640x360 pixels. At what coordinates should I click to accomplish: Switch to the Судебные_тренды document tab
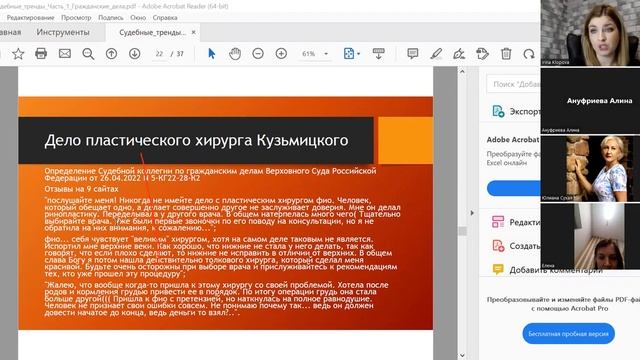(153, 32)
